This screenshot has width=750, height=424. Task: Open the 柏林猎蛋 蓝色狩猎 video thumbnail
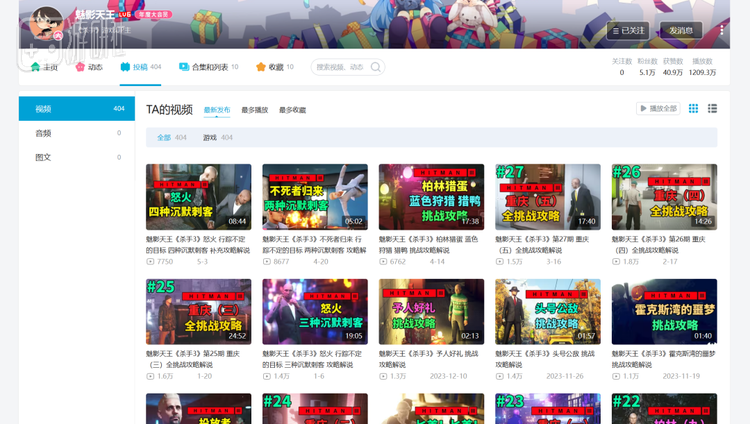tap(431, 196)
